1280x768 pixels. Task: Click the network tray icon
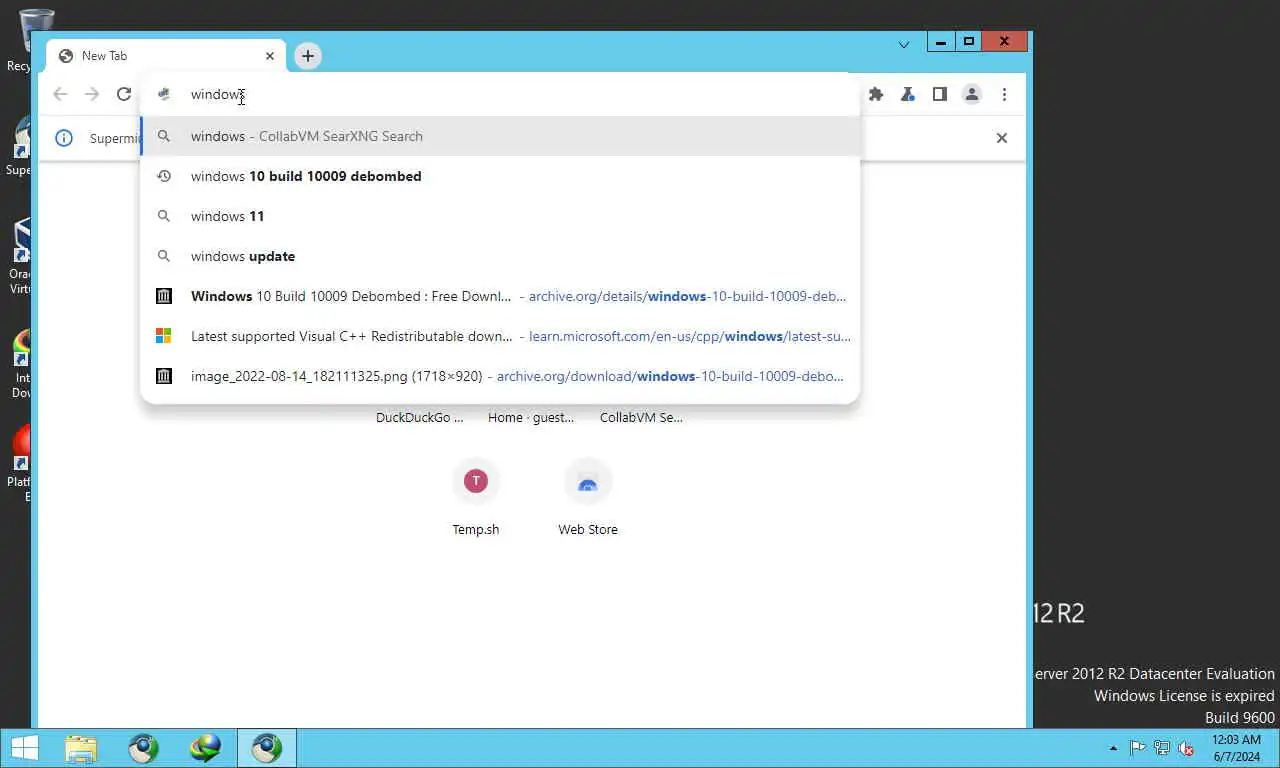[1162, 748]
